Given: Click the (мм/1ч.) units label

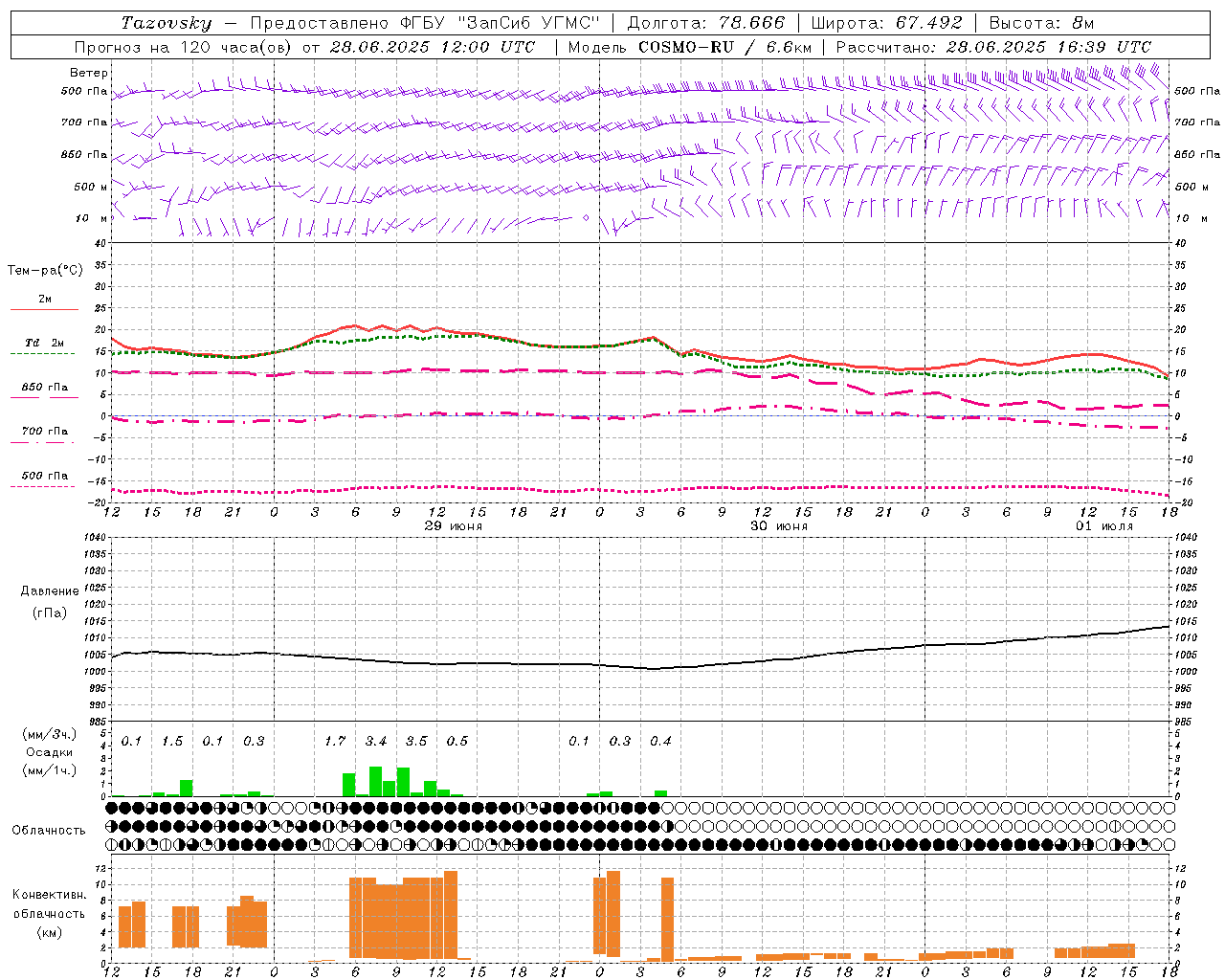Looking at the screenshot, I should [50, 769].
